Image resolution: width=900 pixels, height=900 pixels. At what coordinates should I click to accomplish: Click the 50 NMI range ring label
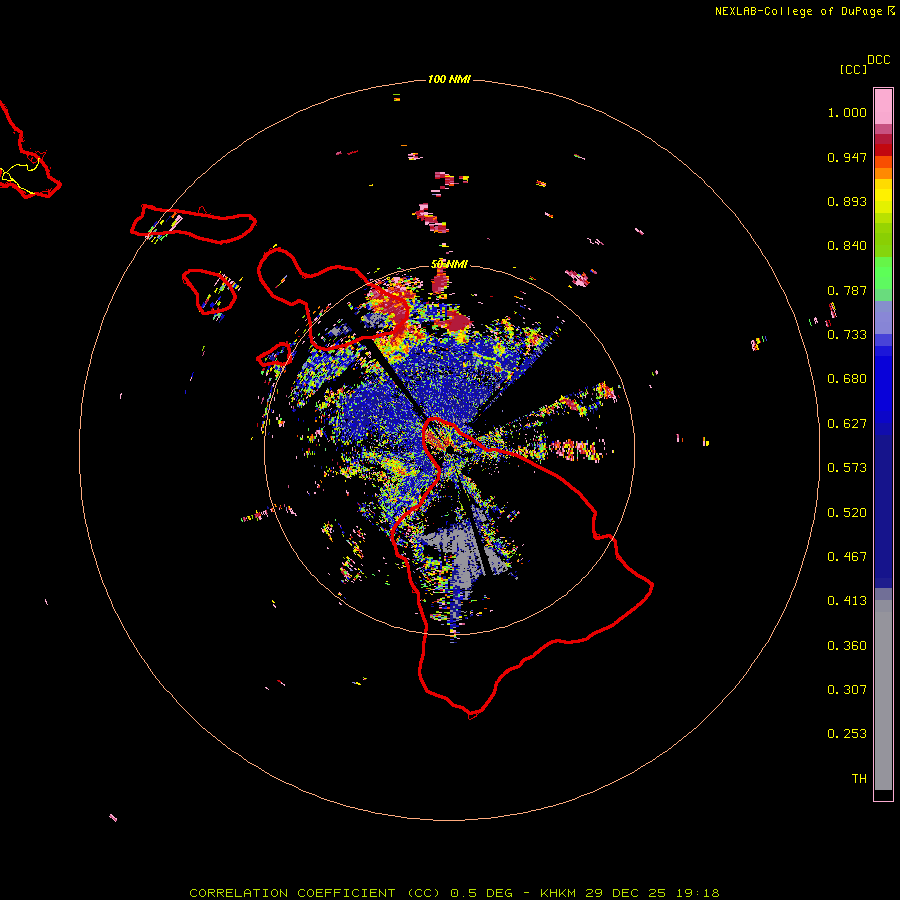(x=449, y=264)
